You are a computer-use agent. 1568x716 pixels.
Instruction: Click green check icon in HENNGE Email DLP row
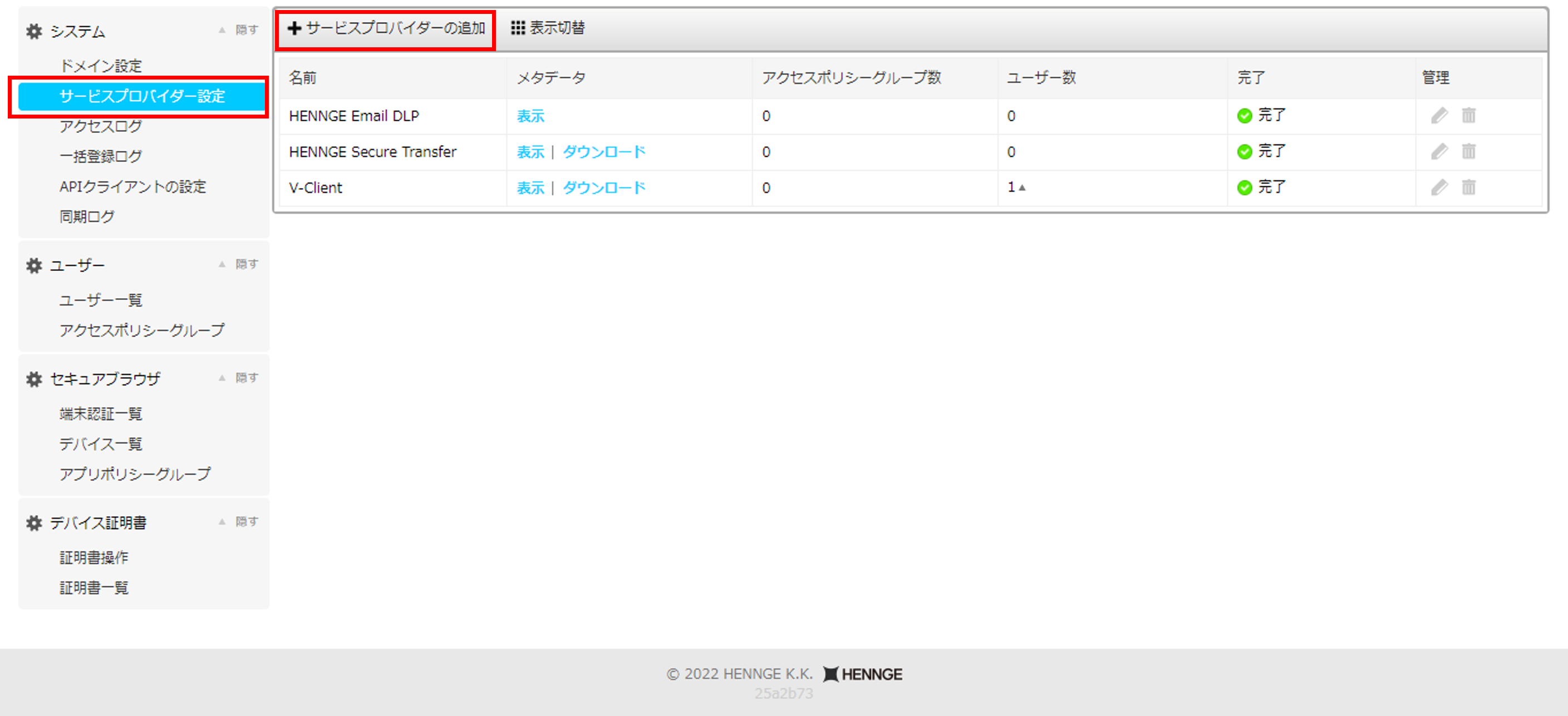point(1244,116)
